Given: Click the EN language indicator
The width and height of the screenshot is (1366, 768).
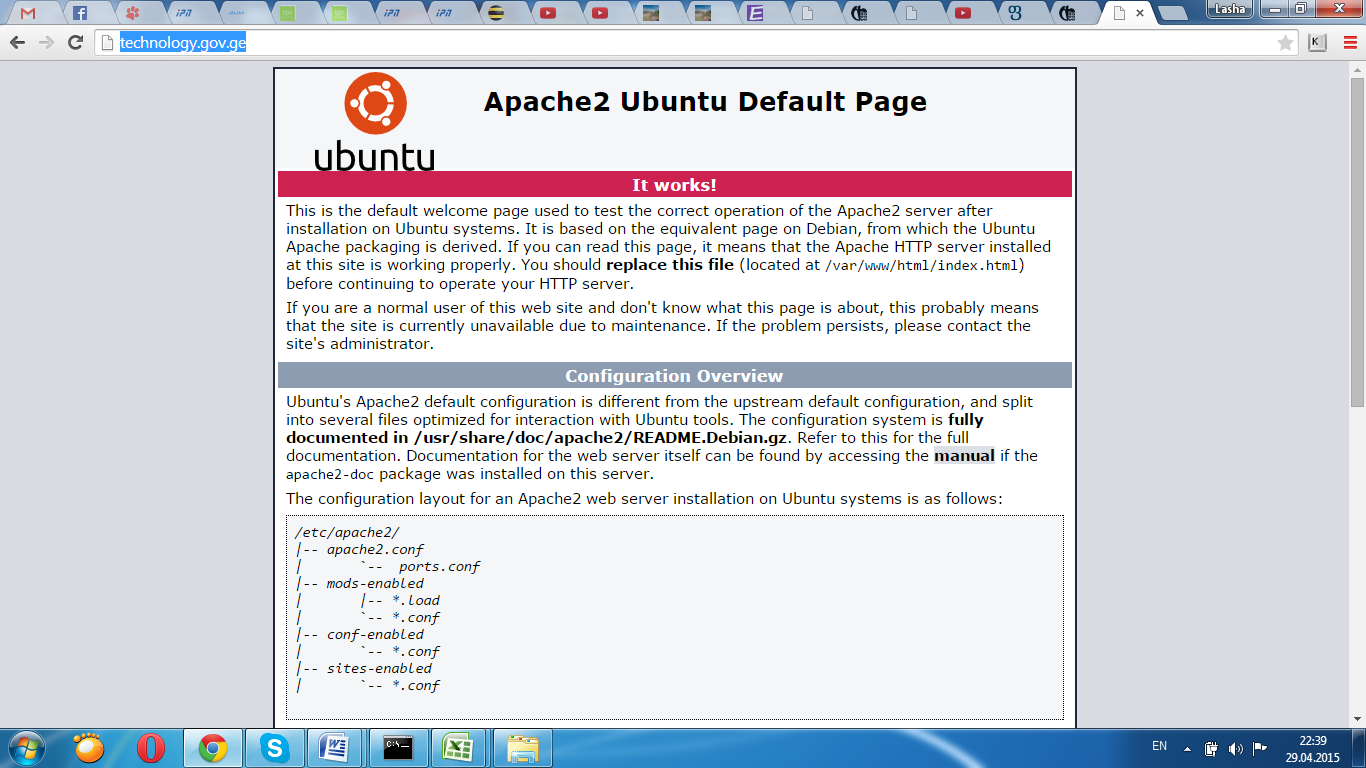Looking at the screenshot, I should 1160,746.
